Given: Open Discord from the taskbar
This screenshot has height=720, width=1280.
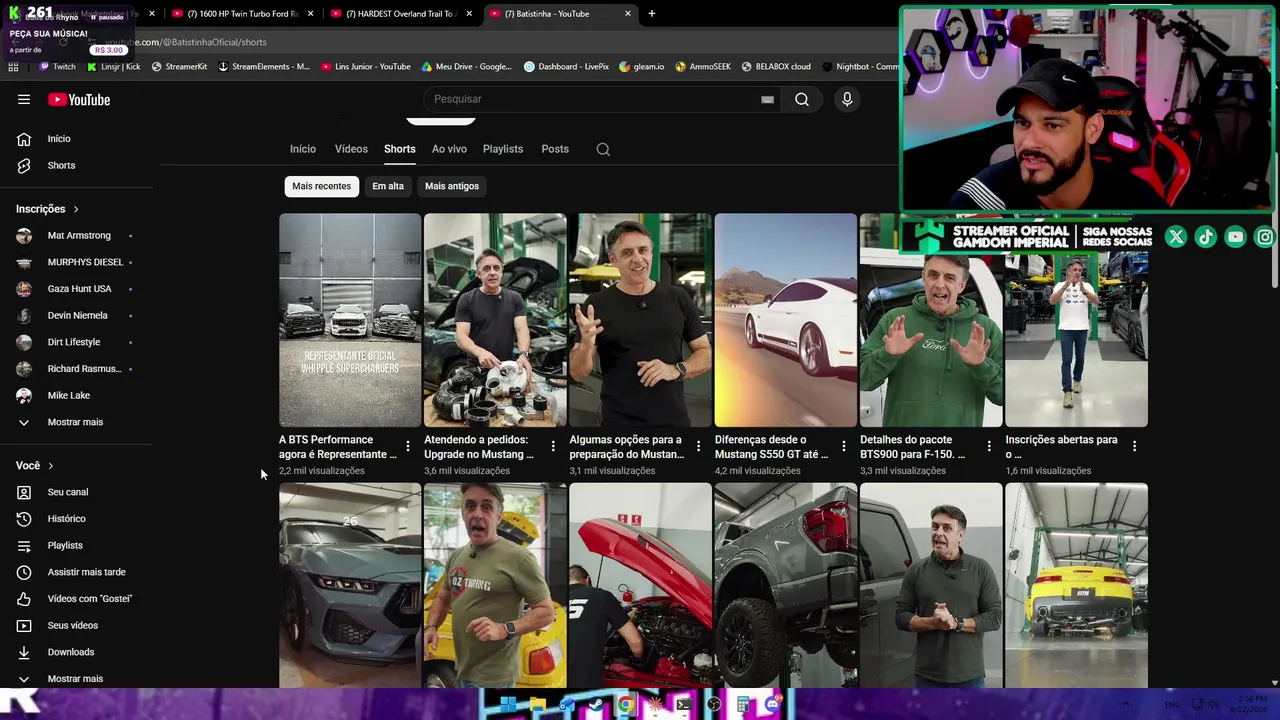Looking at the screenshot, I should click(x=772, y=705).
